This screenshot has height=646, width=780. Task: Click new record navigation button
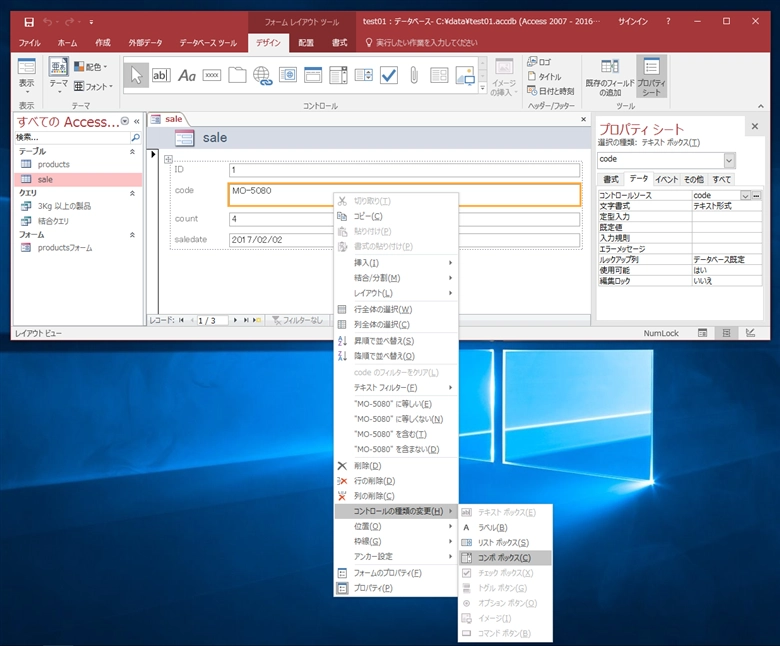pos(257,320)
